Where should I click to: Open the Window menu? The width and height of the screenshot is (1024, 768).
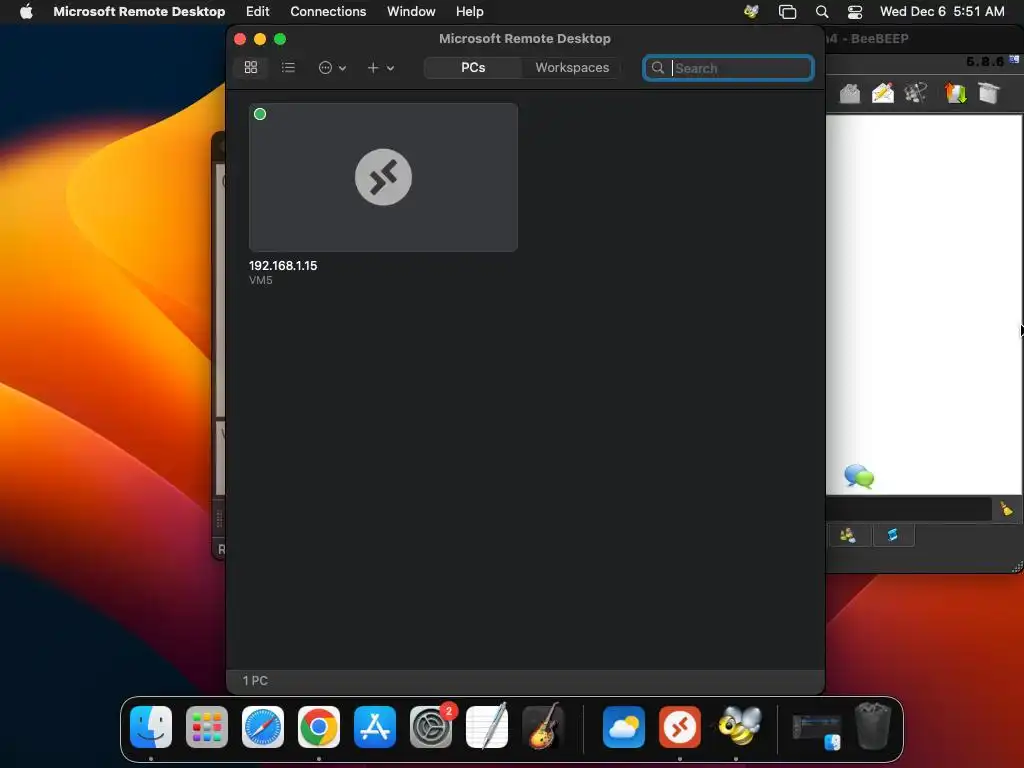point(411,11)
